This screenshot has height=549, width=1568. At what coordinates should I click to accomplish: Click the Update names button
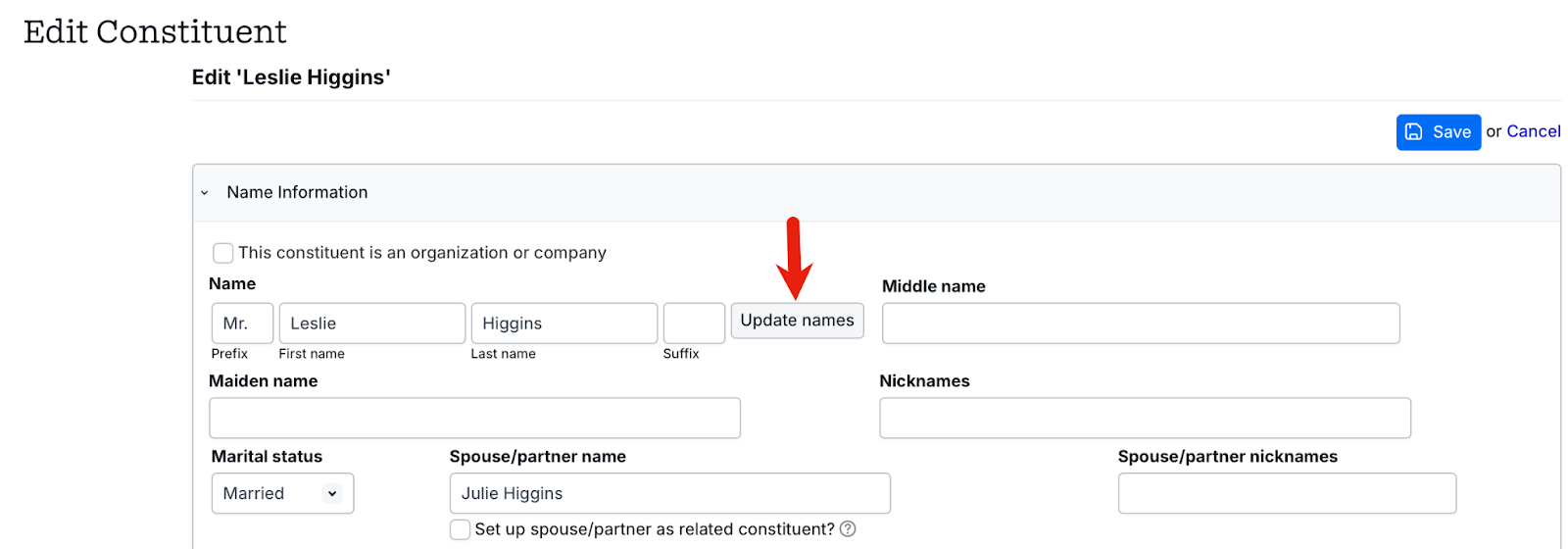coord(797,321)
